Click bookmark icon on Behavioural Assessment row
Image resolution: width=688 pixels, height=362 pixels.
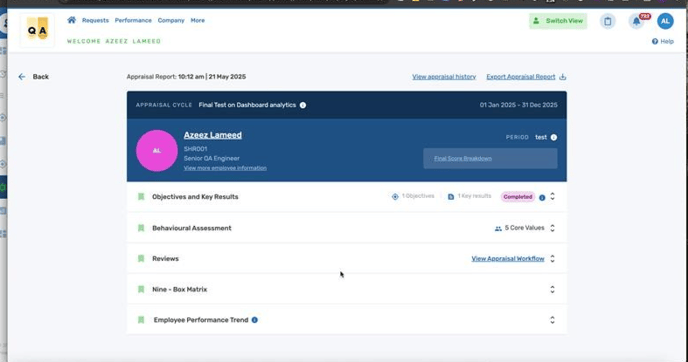click(141, 228)
